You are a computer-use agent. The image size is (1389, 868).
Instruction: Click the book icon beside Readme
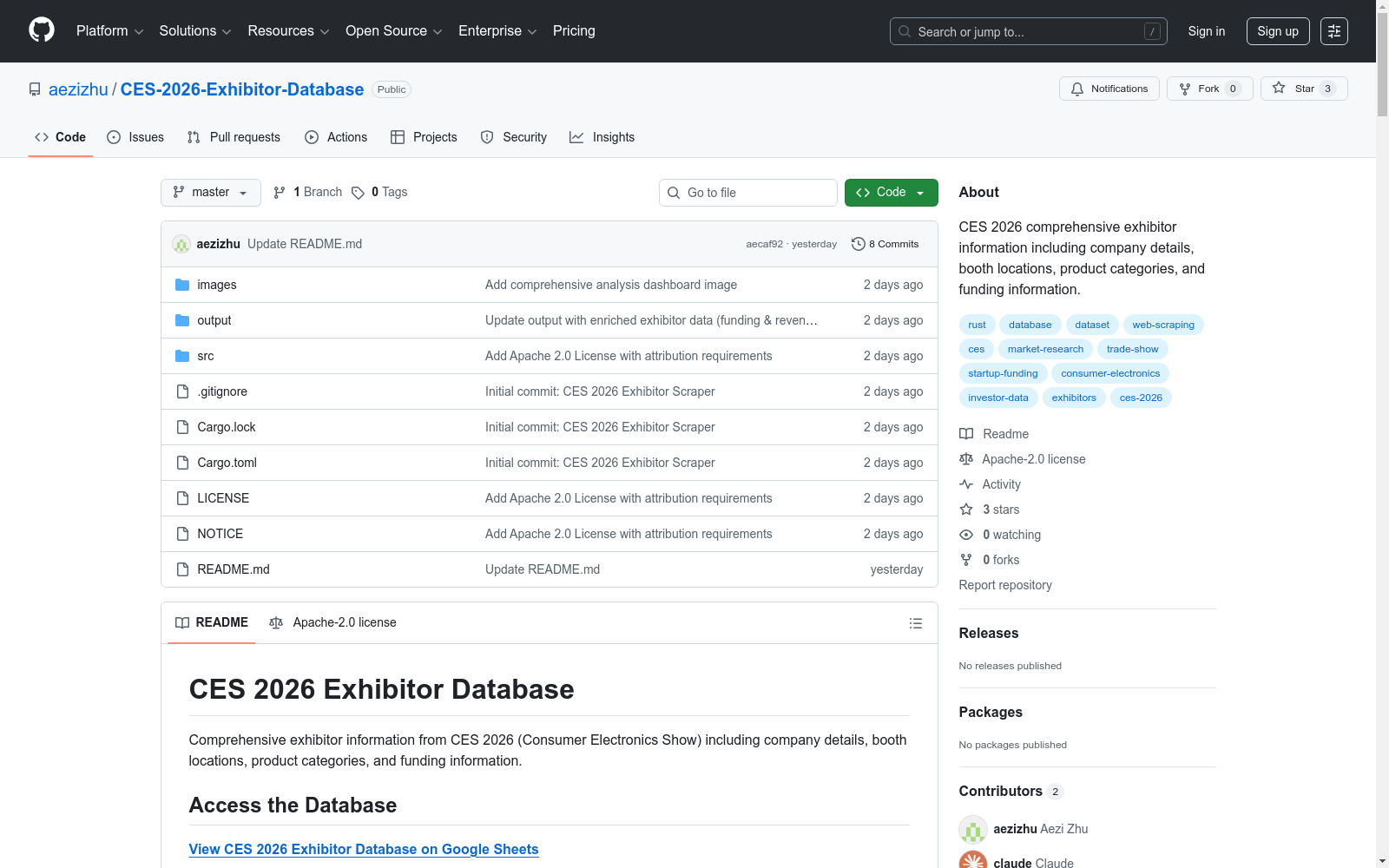(966, 434)
